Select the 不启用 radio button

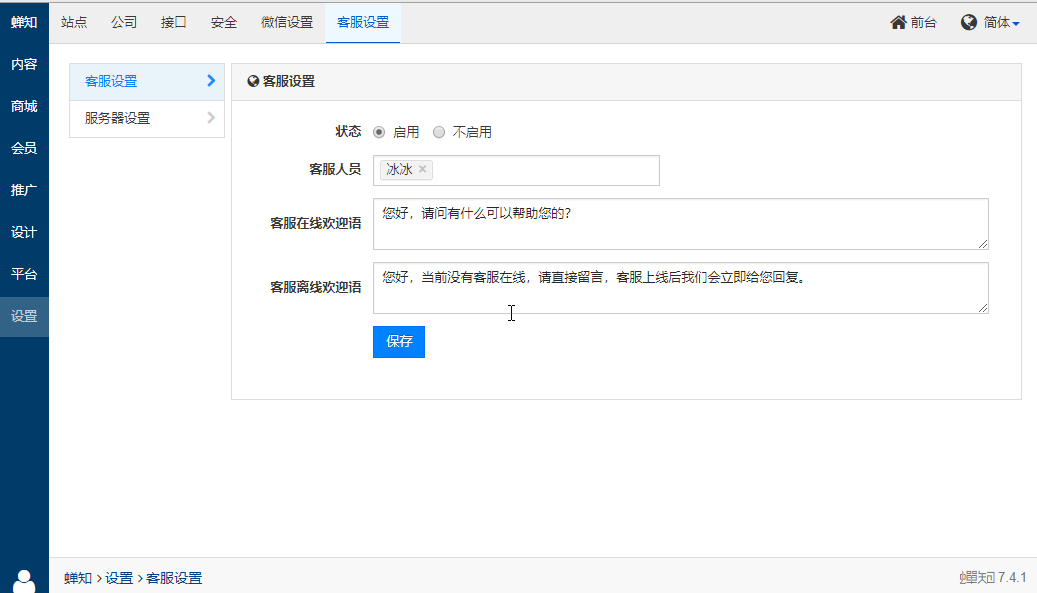coord(439,132)
